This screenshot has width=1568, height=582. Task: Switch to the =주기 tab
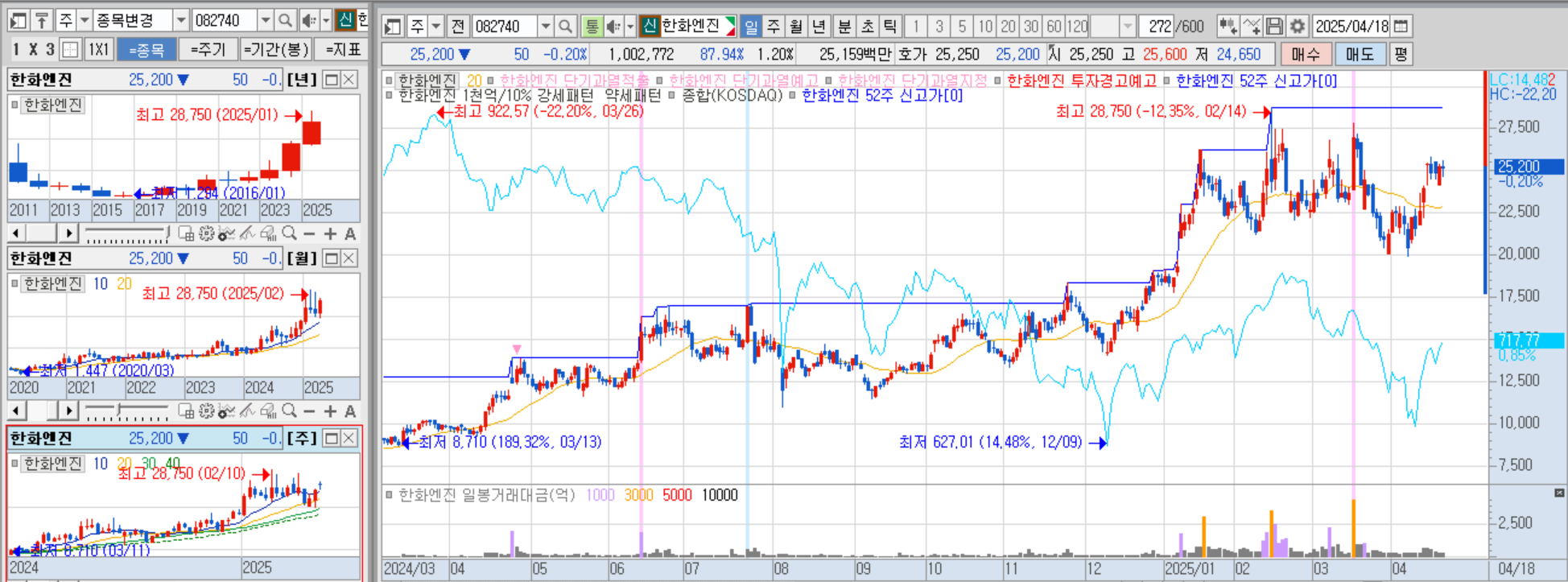pos(208,50)
